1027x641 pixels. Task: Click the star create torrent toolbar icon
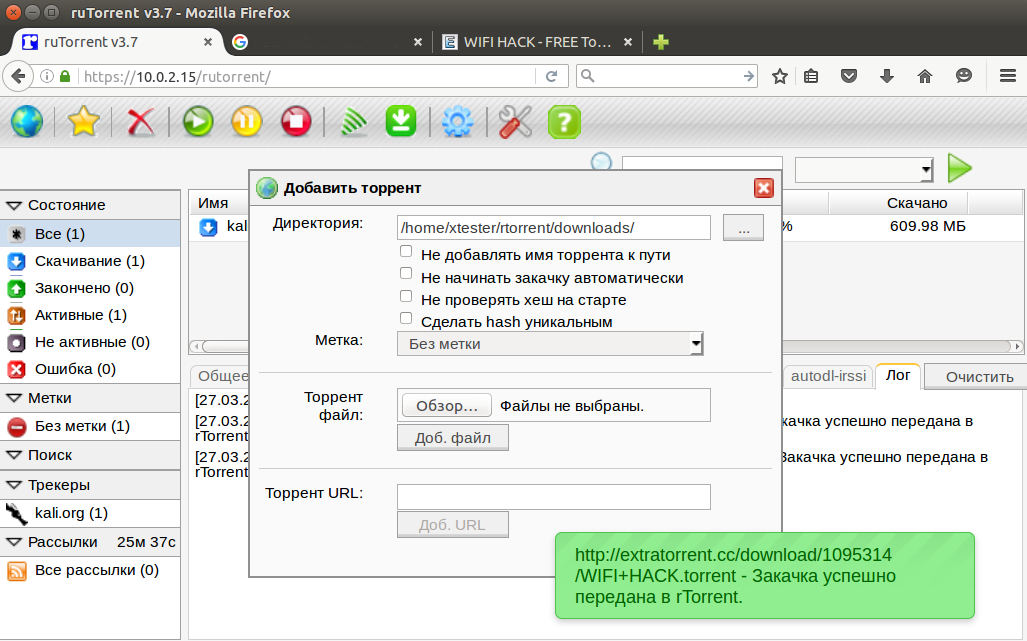point(83,122)
